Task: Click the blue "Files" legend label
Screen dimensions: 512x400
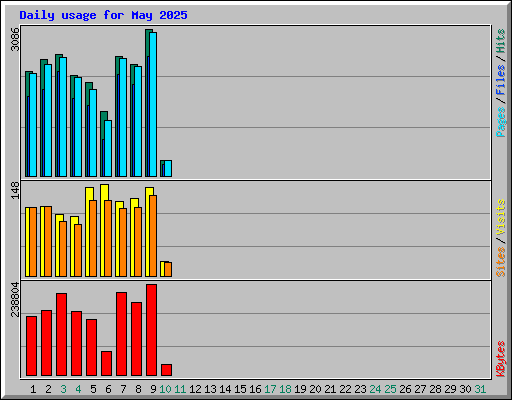Action: (x=501, y=80)
